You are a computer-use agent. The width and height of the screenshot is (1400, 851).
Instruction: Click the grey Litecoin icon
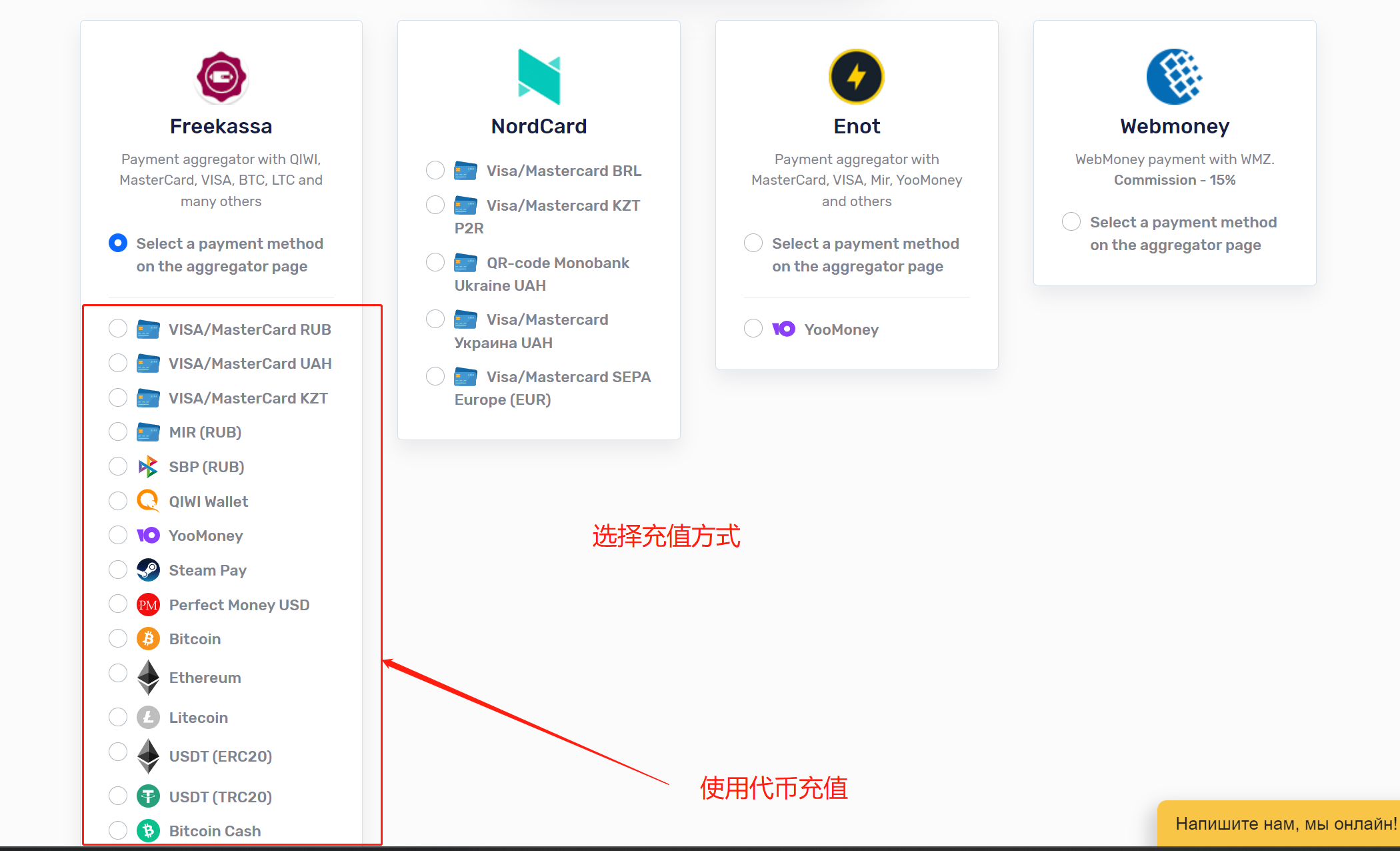coord(148,718)
